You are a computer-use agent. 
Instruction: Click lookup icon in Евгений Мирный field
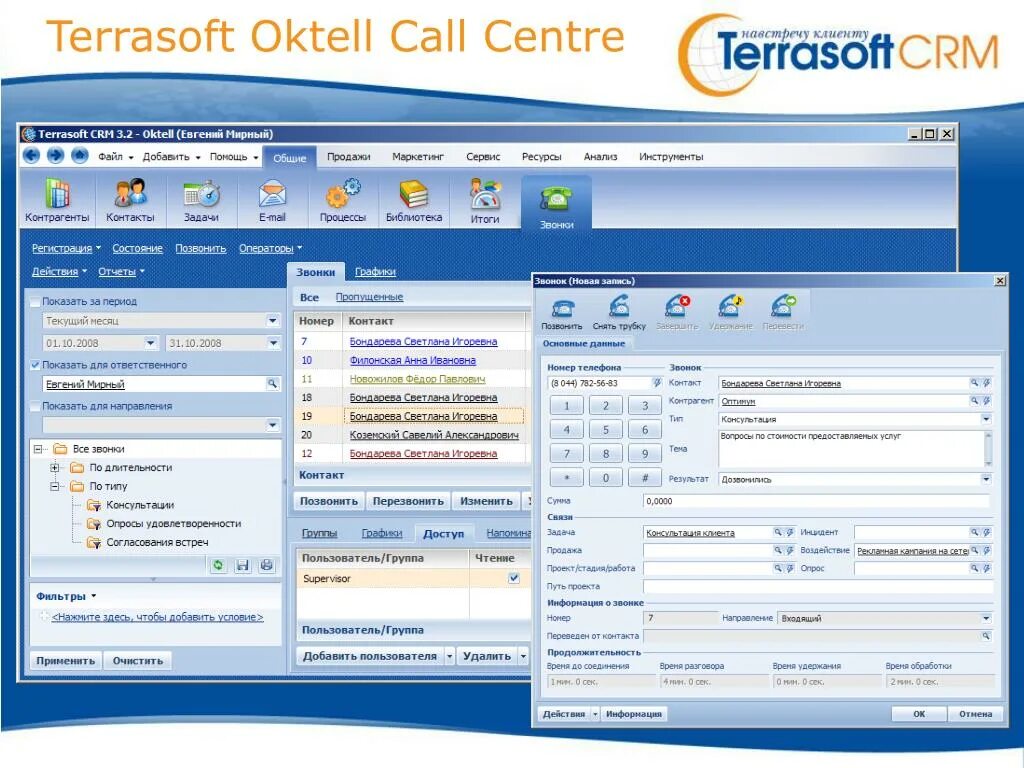(x=272, y=384)
